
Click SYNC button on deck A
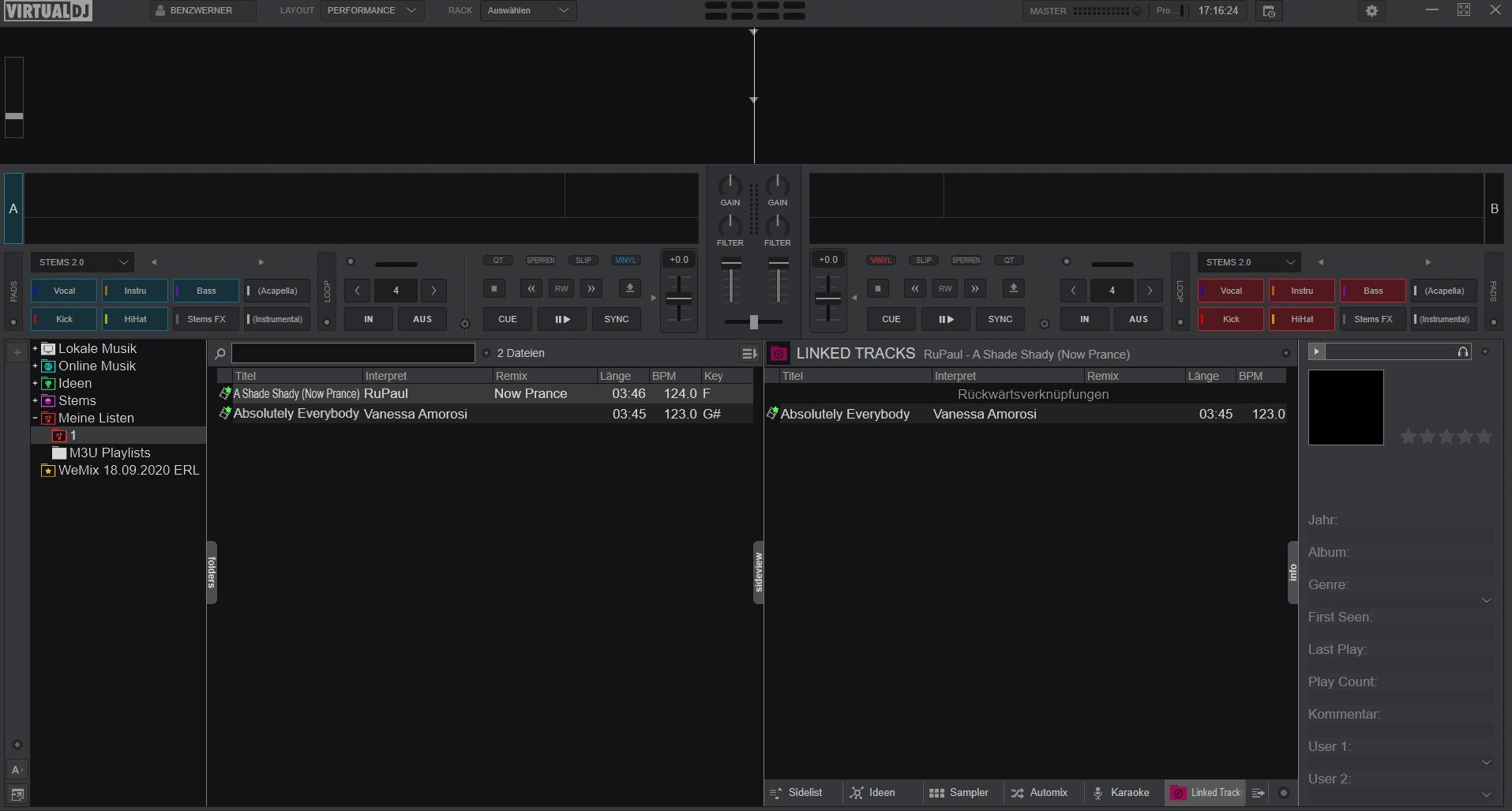(617, 319)
